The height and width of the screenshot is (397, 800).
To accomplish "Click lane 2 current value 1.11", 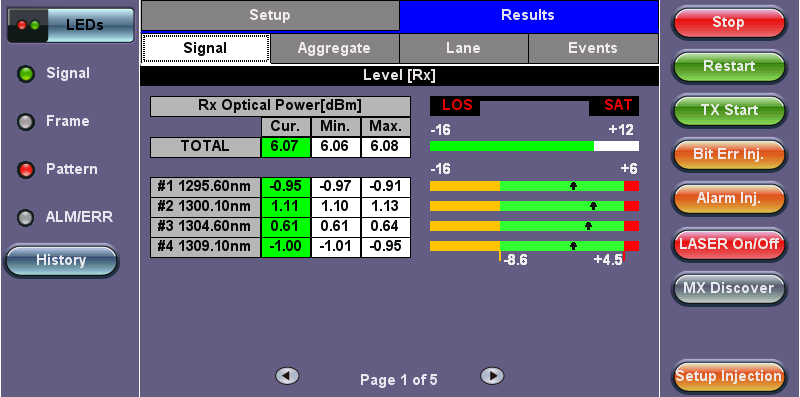I will 286,207.
